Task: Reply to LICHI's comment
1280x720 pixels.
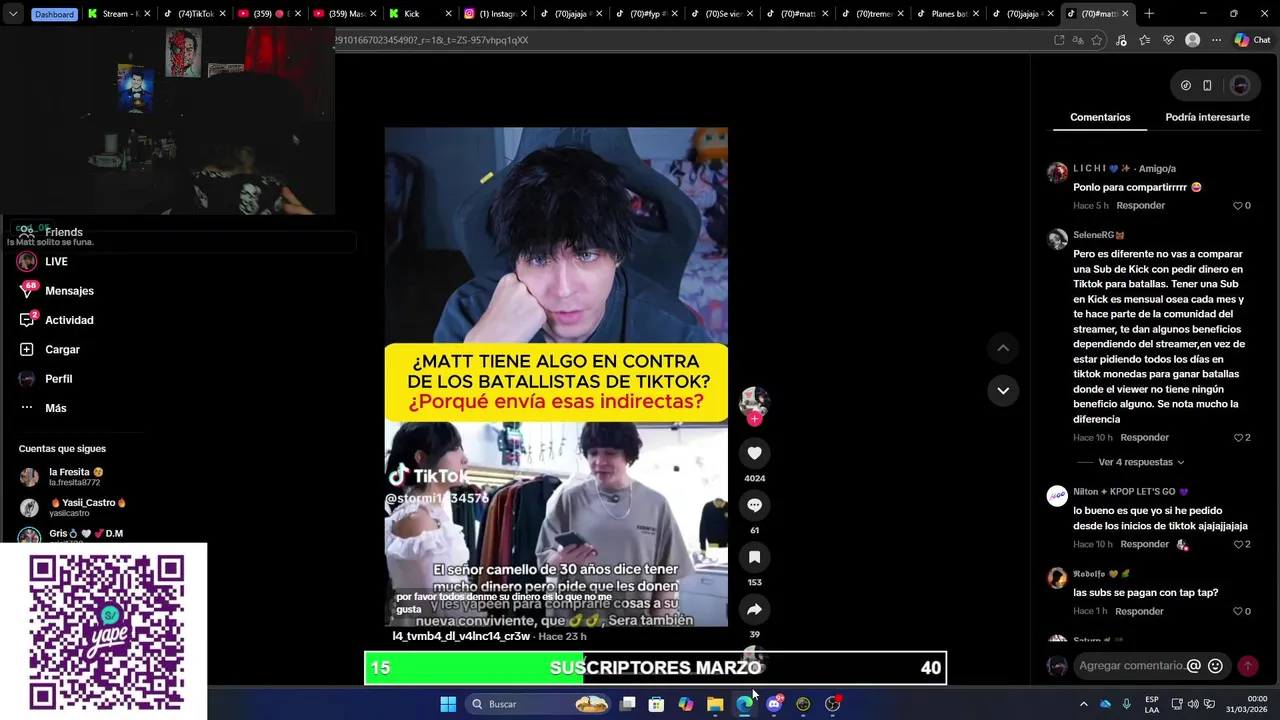Action: tap(1141, 205)
